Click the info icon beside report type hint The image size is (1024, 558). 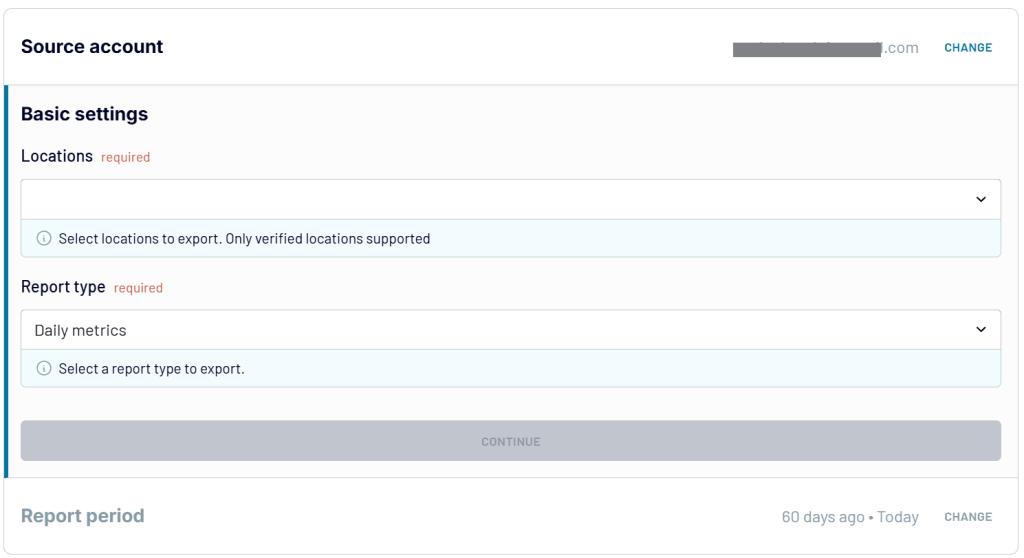(x=44, y=368)
